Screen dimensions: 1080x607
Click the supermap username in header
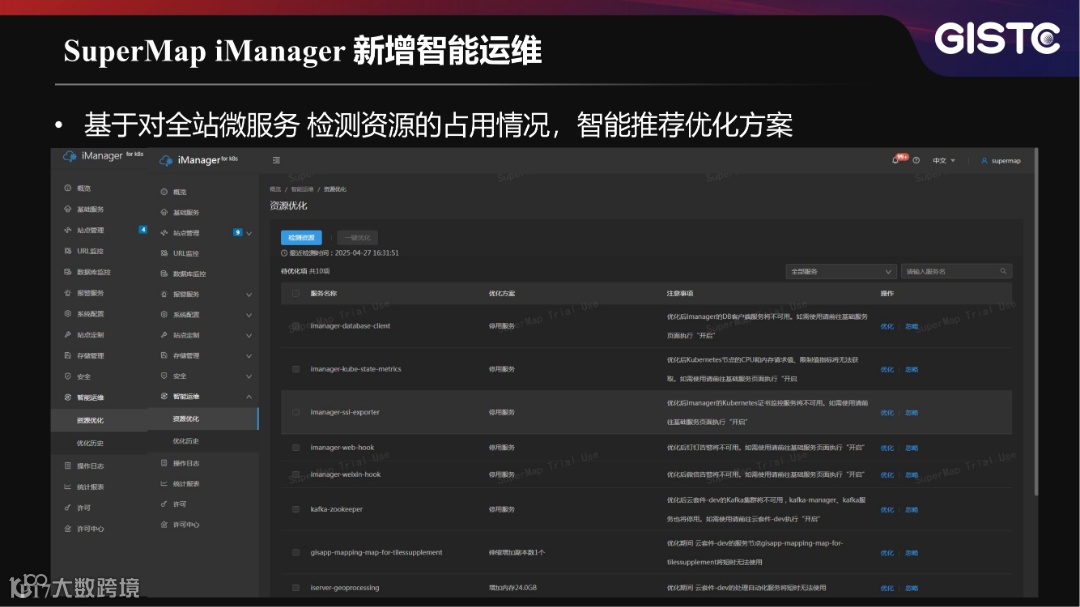point(1006,161)
